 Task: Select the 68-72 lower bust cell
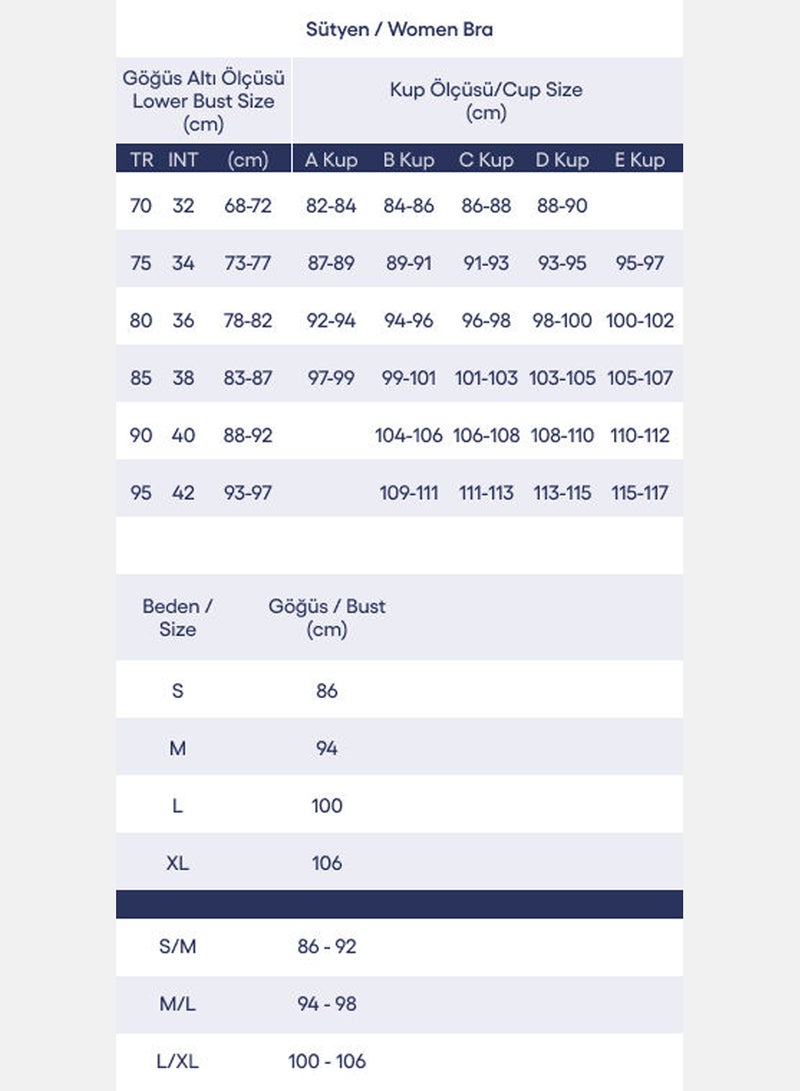click(248, 206)
